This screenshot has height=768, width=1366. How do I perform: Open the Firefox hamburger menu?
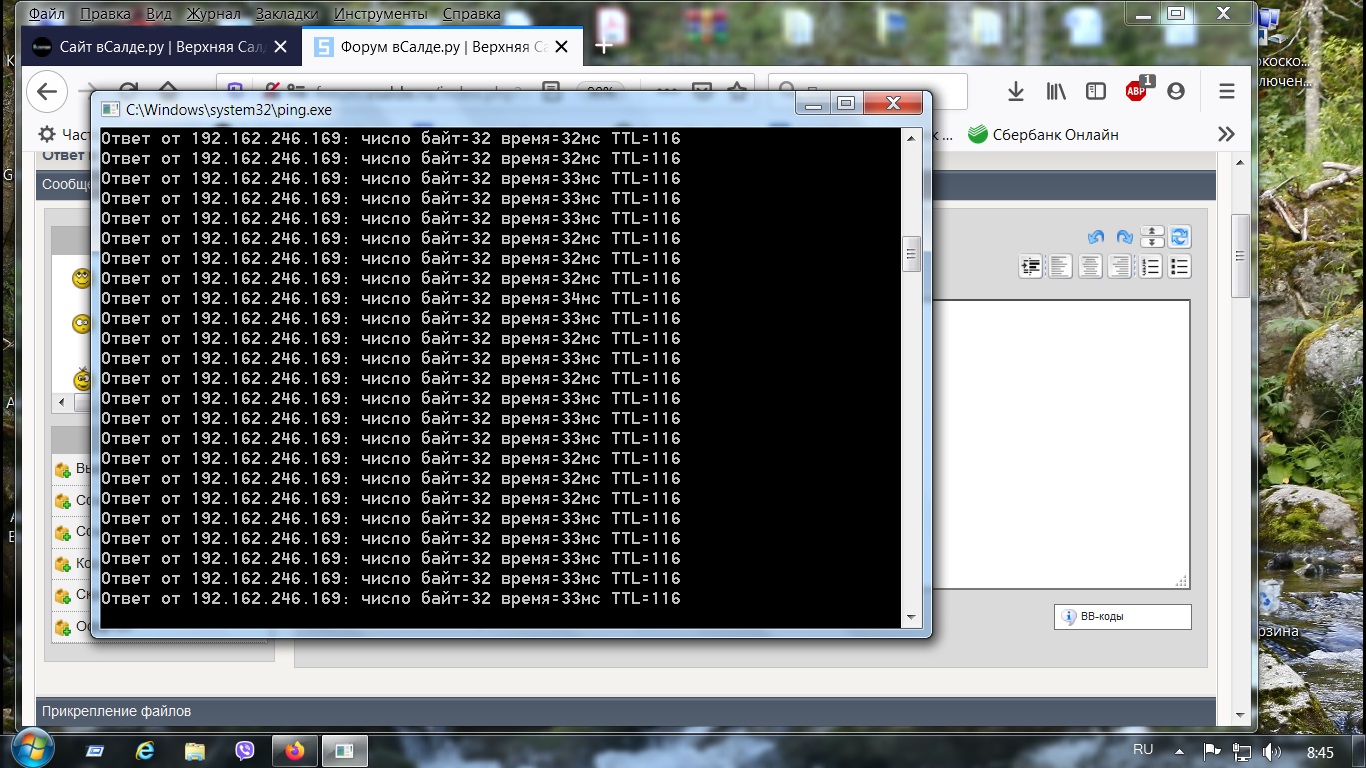pos(1227,92)
